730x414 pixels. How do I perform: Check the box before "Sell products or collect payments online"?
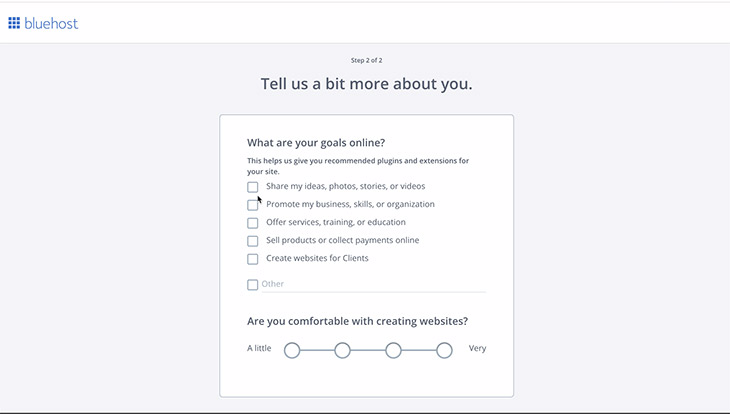point(253,241)
